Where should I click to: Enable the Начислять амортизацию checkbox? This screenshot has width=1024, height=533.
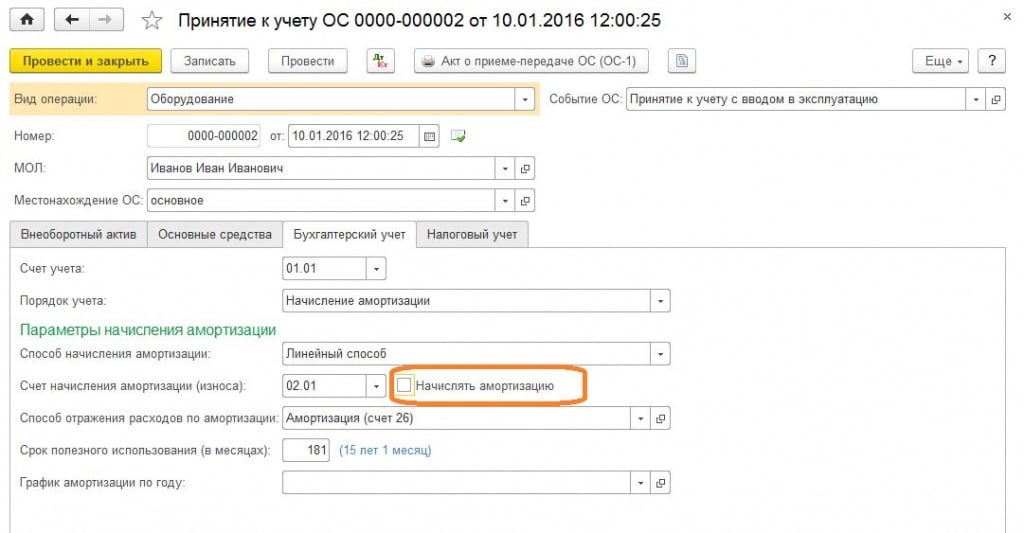(404, 385)
